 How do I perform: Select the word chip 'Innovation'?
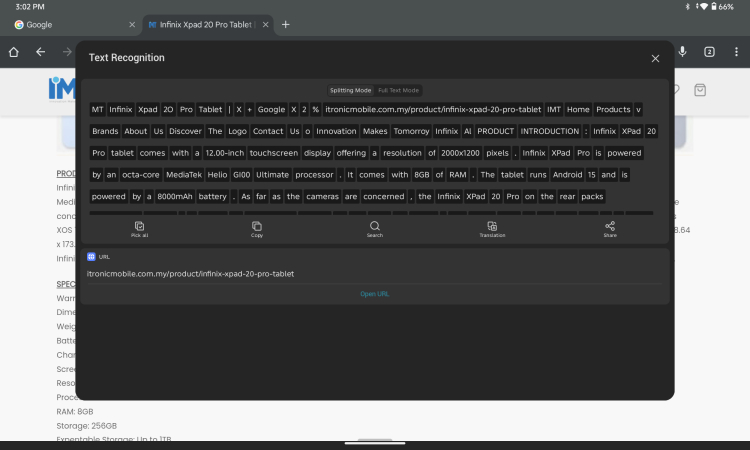click(336, 131)
